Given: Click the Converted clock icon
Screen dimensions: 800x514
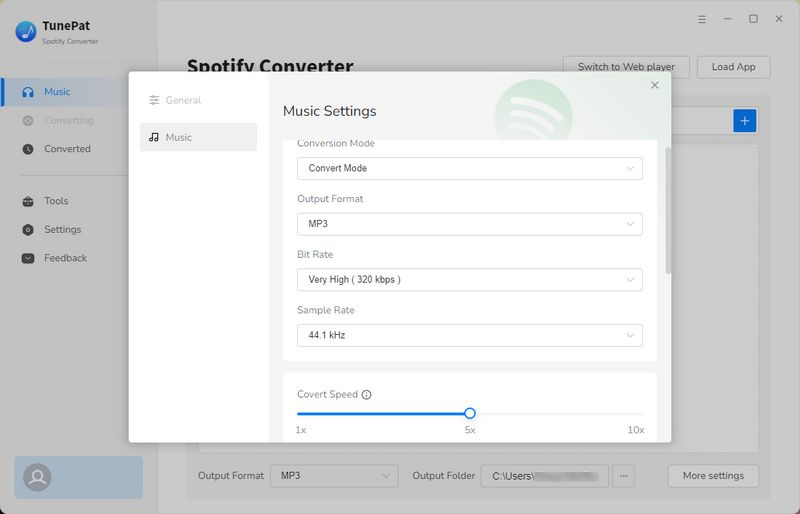Looking at the screenshot, I should 28,149.
